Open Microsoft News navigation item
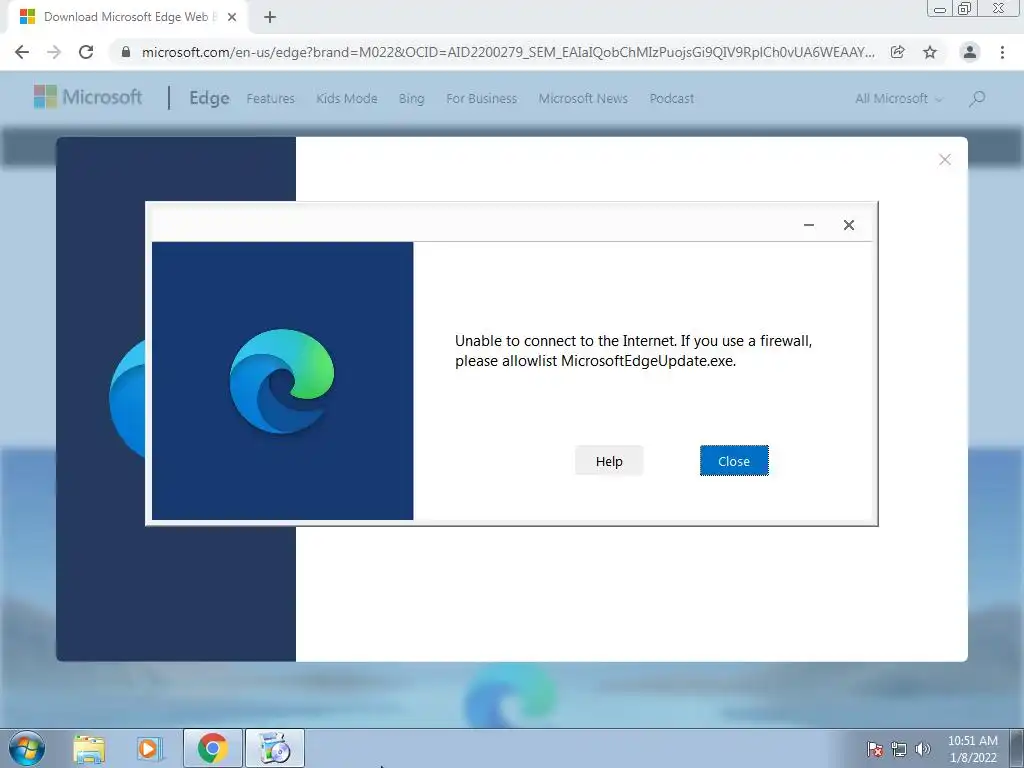This screenshot has height=768, width=1024. tap(583, 99)
